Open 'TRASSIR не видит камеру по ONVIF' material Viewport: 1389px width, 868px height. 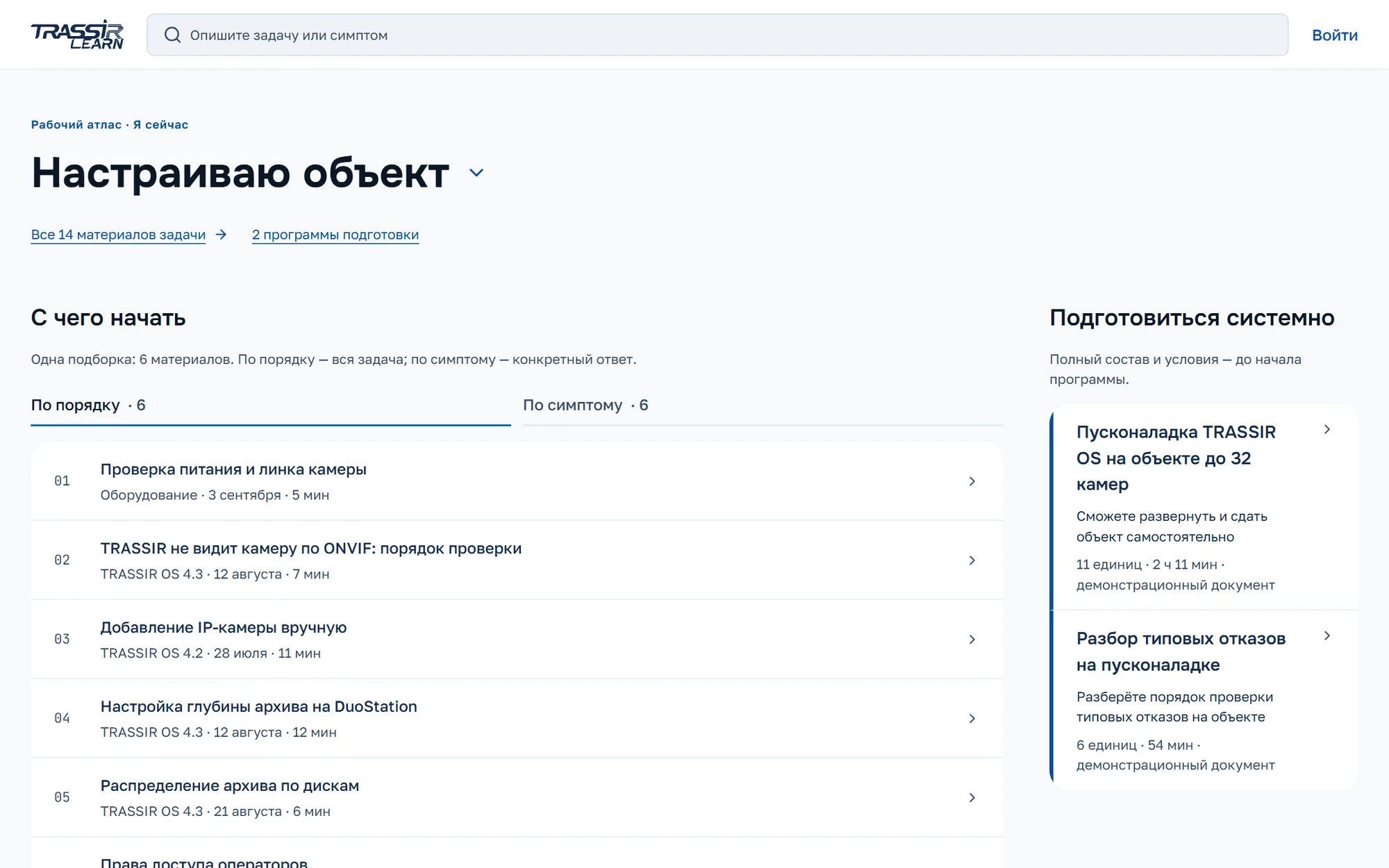point(517,560)
